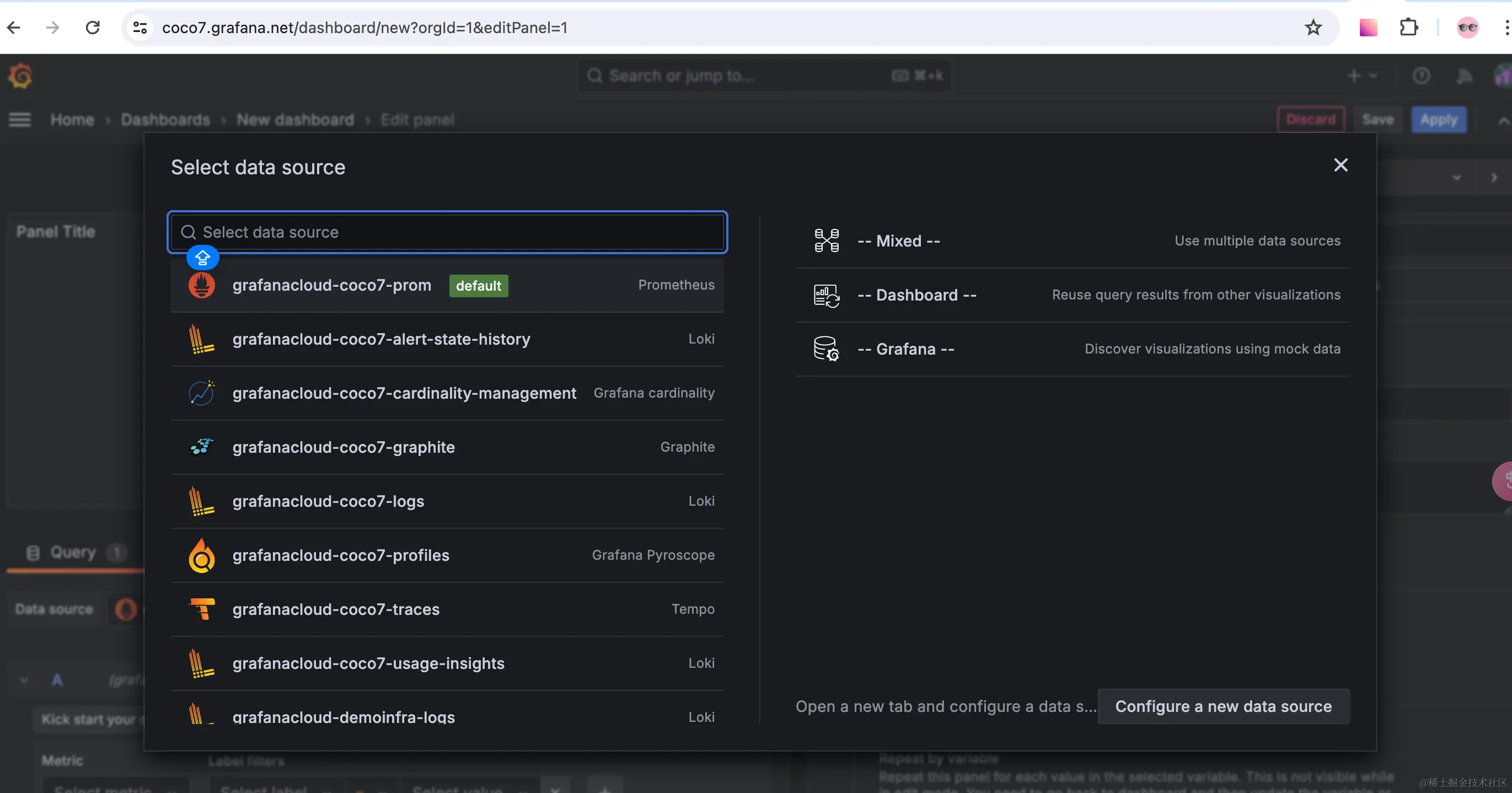The width and height of the screenshot is (1512, 793).
Task: Go back in browser history
Action: tap(13, 28)
